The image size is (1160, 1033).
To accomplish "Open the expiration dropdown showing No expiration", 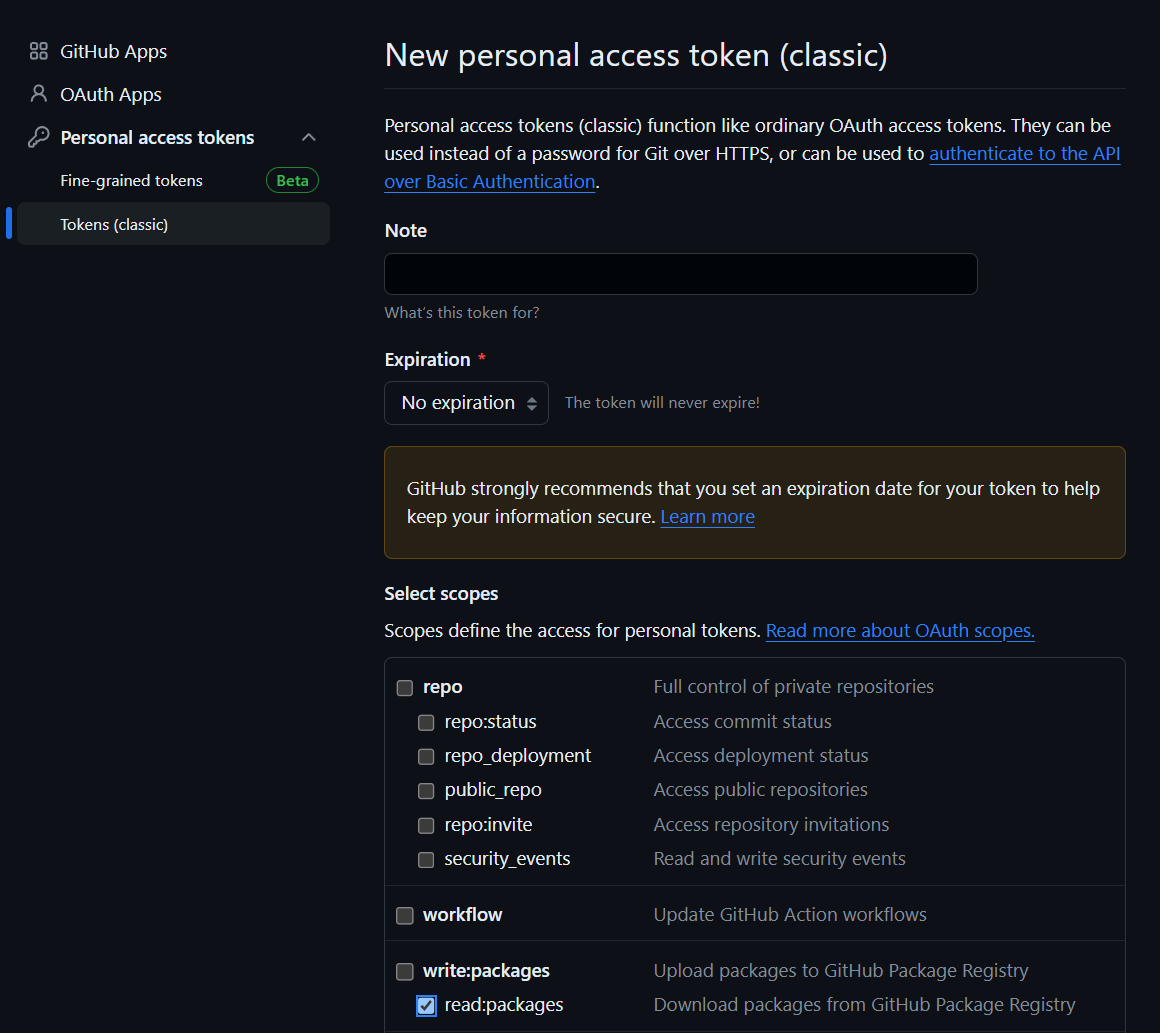I will 466,402.
